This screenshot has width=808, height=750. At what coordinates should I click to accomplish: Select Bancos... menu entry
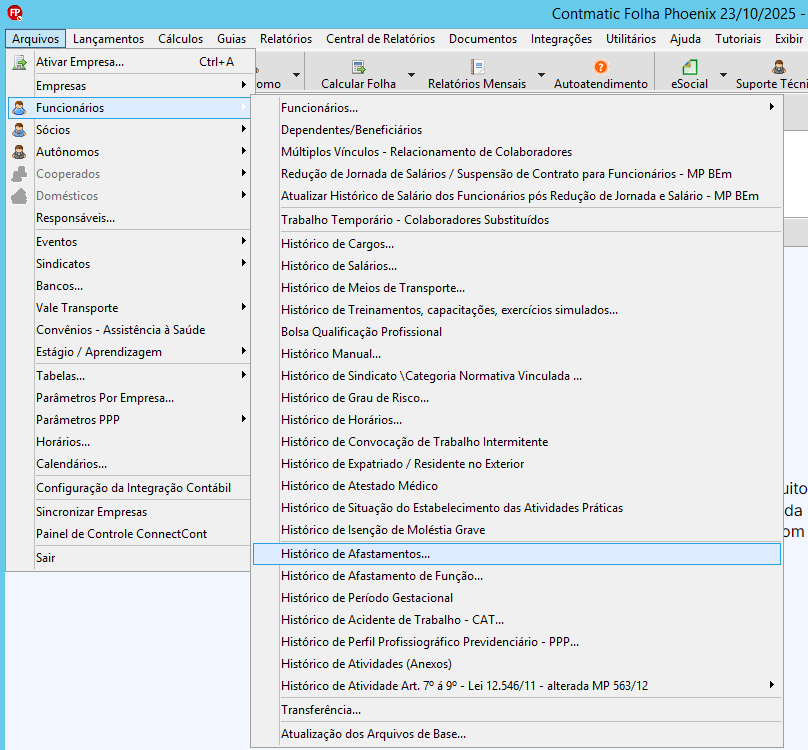tap(129, 286)
